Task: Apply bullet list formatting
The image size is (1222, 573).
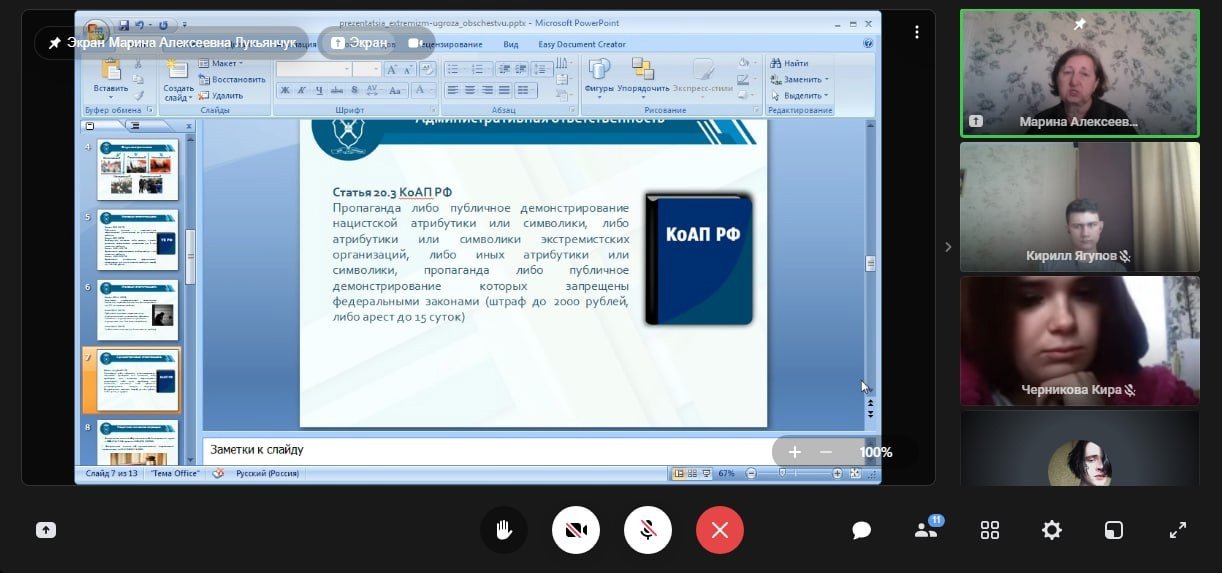Action: tap(454, 70)
